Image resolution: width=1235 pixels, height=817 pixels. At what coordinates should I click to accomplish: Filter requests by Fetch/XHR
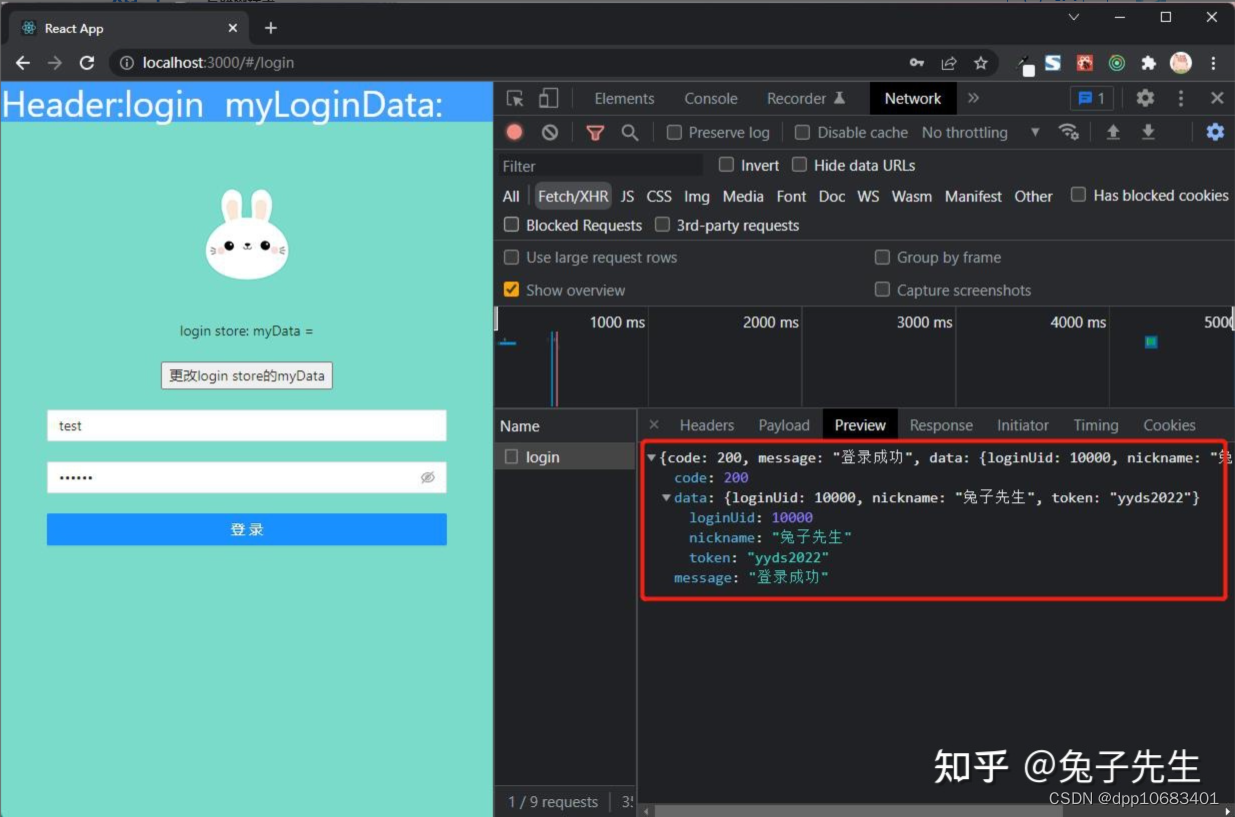(572, 196)
